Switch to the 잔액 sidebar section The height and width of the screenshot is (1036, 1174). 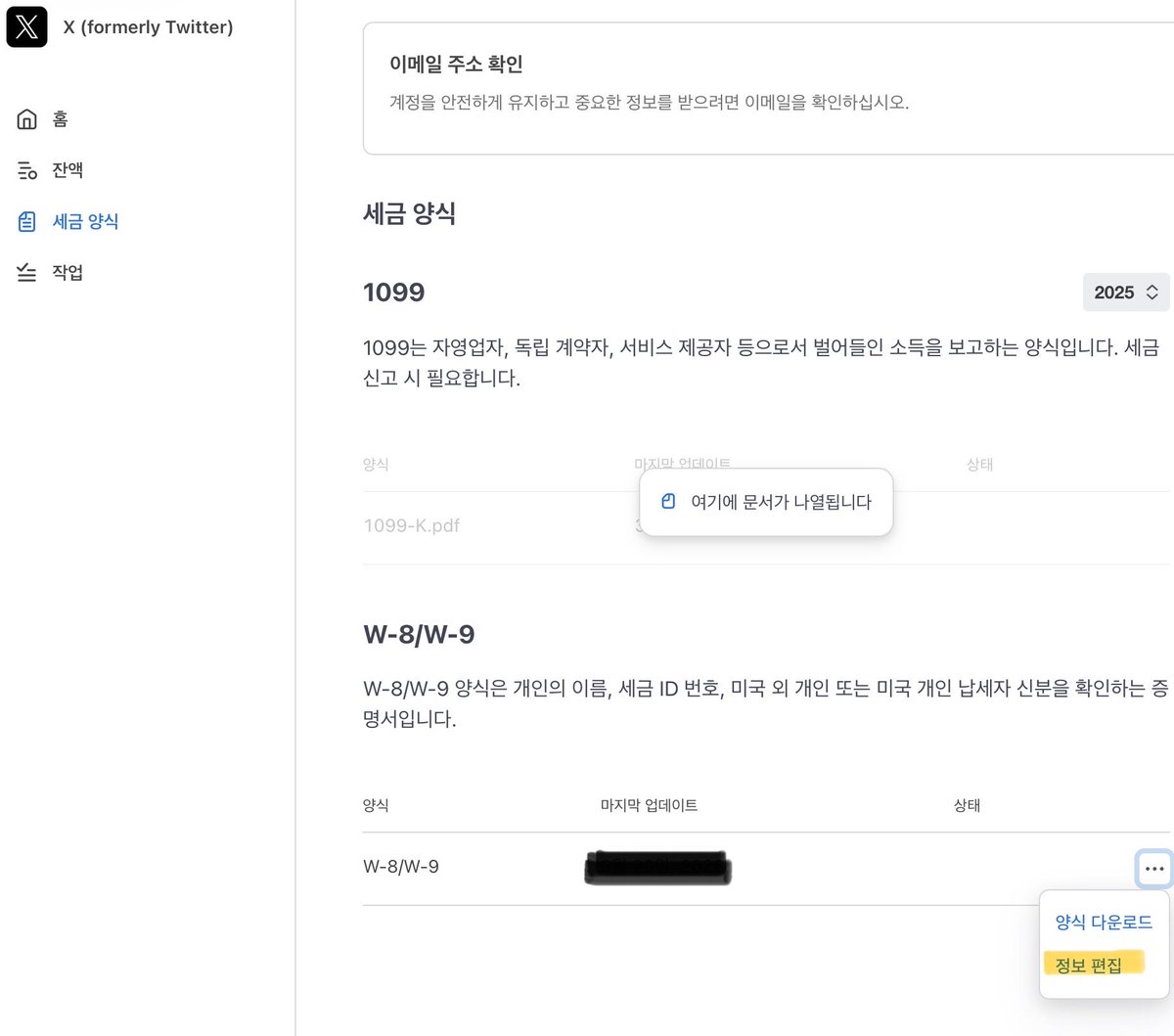(67, 169)
